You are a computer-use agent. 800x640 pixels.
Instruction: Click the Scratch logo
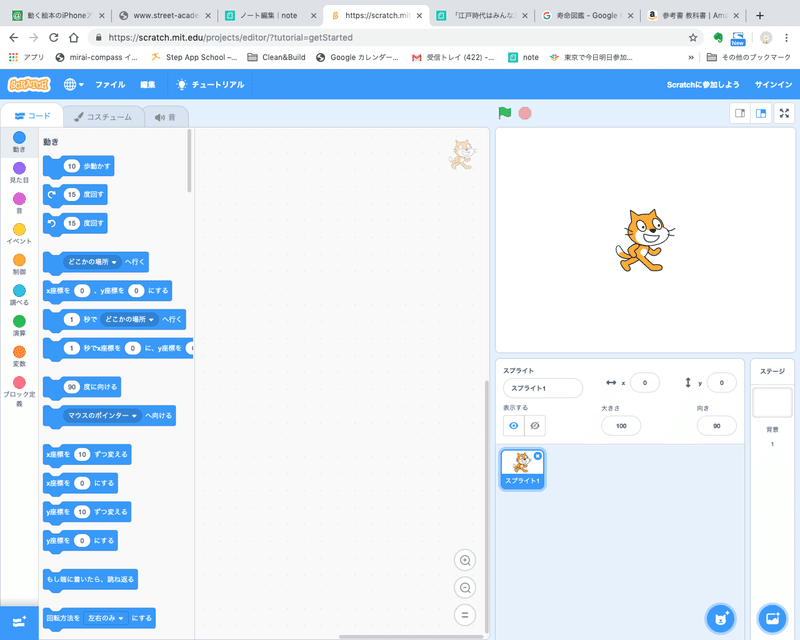click(x=29, y=84)
